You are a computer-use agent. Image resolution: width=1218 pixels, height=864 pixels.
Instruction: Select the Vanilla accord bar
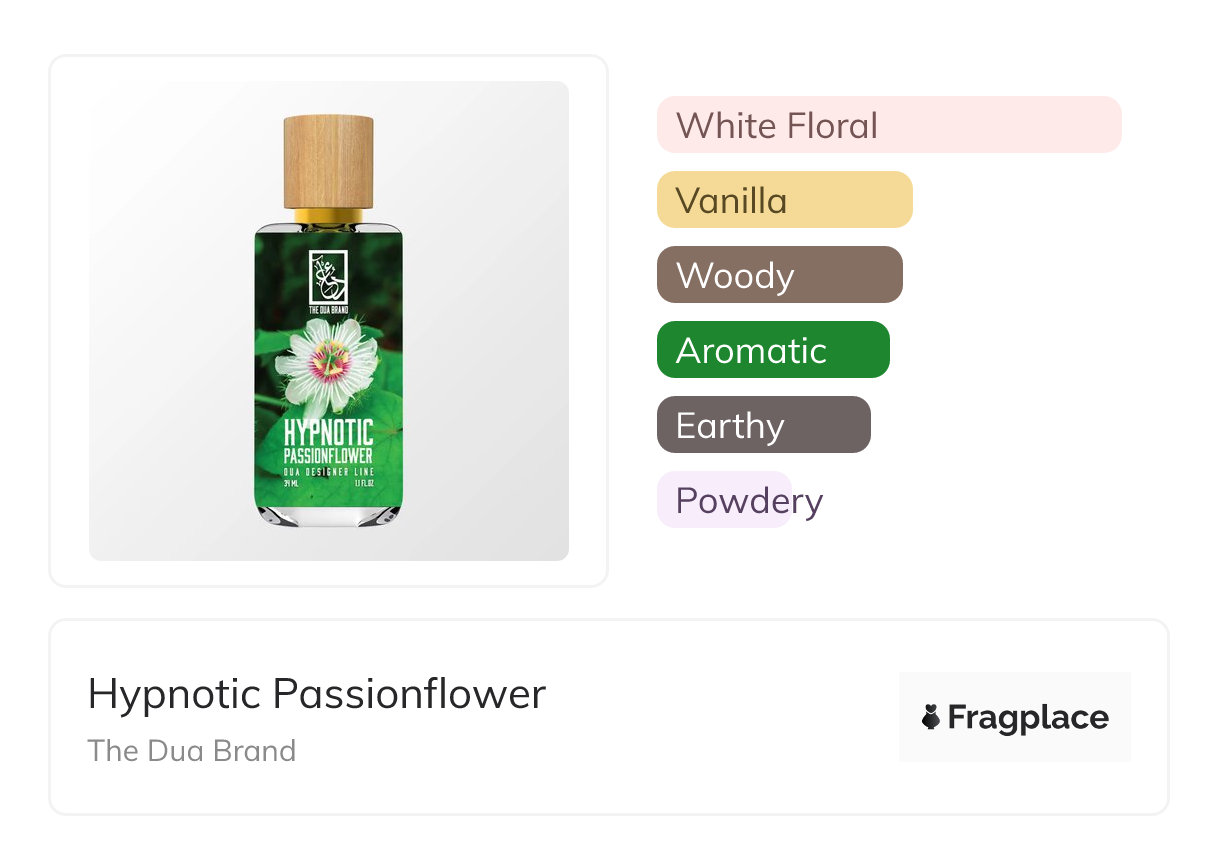point(784,200)
